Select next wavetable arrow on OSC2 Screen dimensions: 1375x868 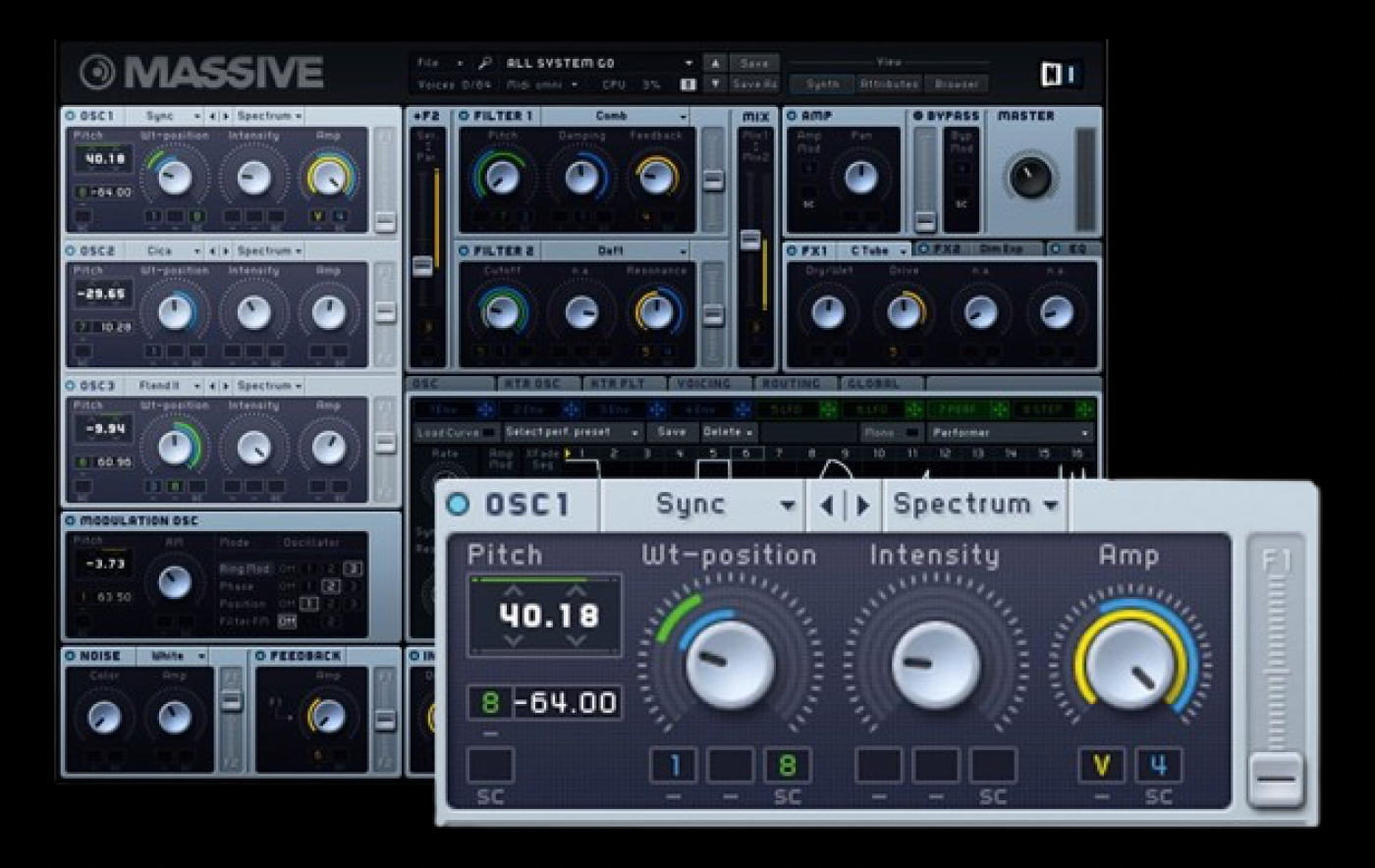click(225, 251)
